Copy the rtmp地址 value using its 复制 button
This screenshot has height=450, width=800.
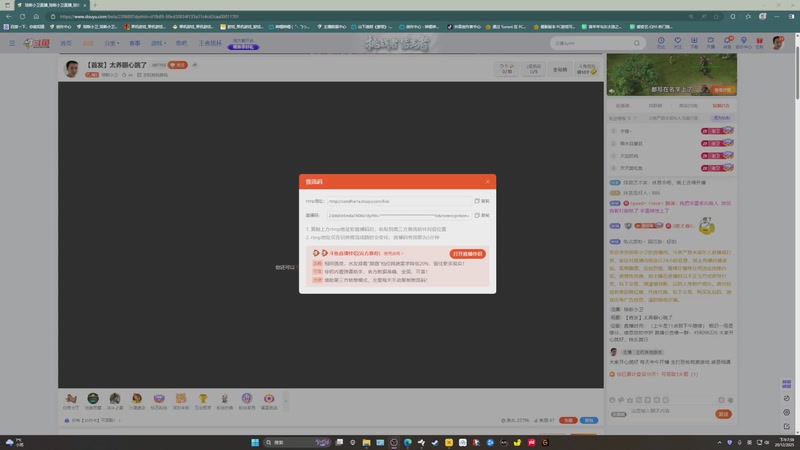[x=482, y=201]
